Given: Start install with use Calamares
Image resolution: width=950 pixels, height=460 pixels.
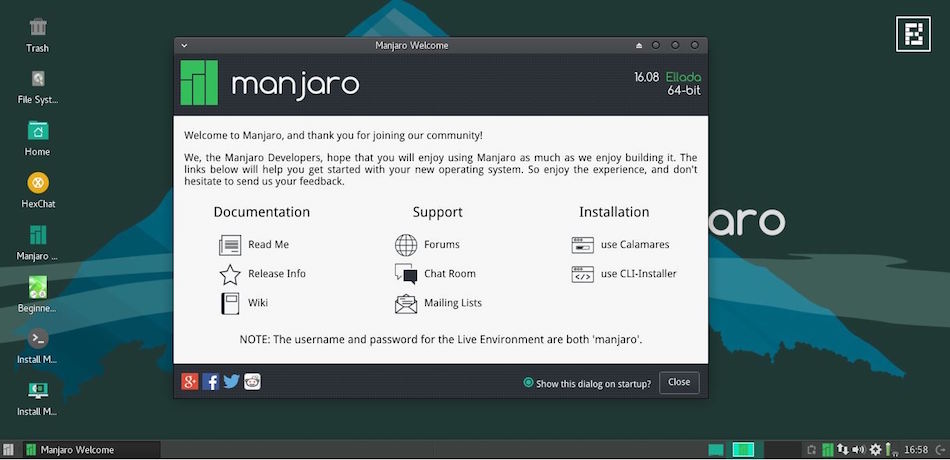Looking at the screenshot, I should pyautogui.click(x=635, y=245).
